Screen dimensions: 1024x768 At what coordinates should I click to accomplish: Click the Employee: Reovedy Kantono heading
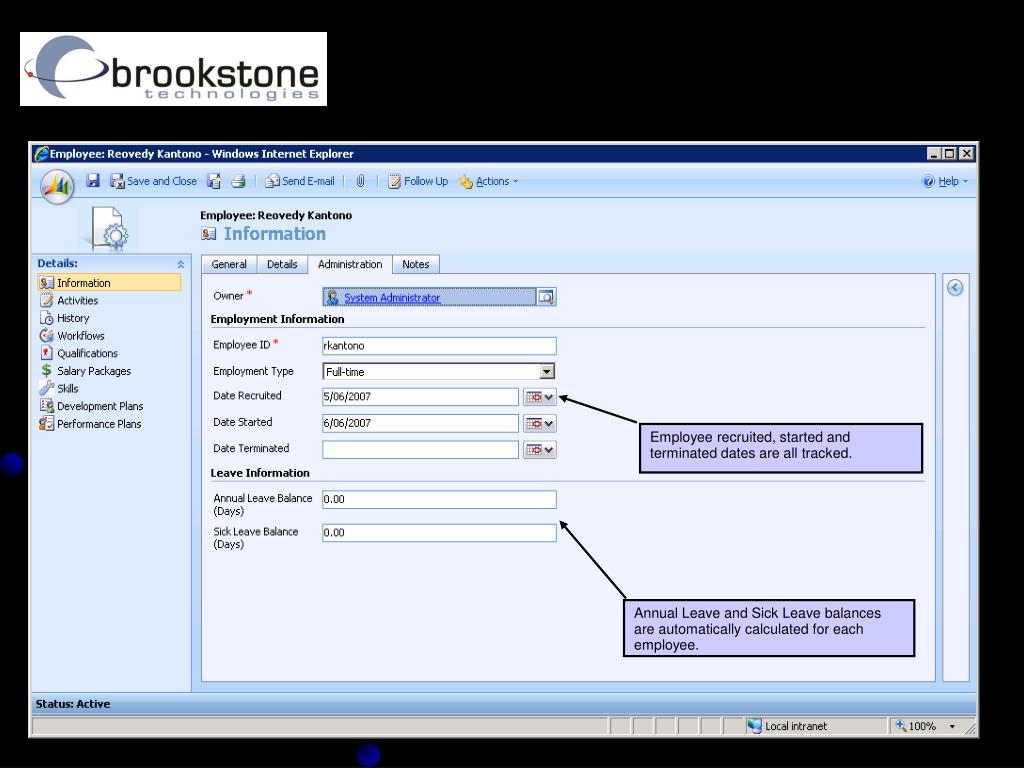(x=276, y=215)
